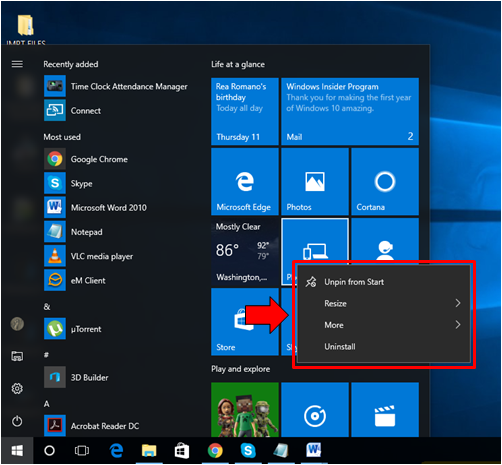
Task: Select Uninstall from context menu
Action: click(383, 347)
